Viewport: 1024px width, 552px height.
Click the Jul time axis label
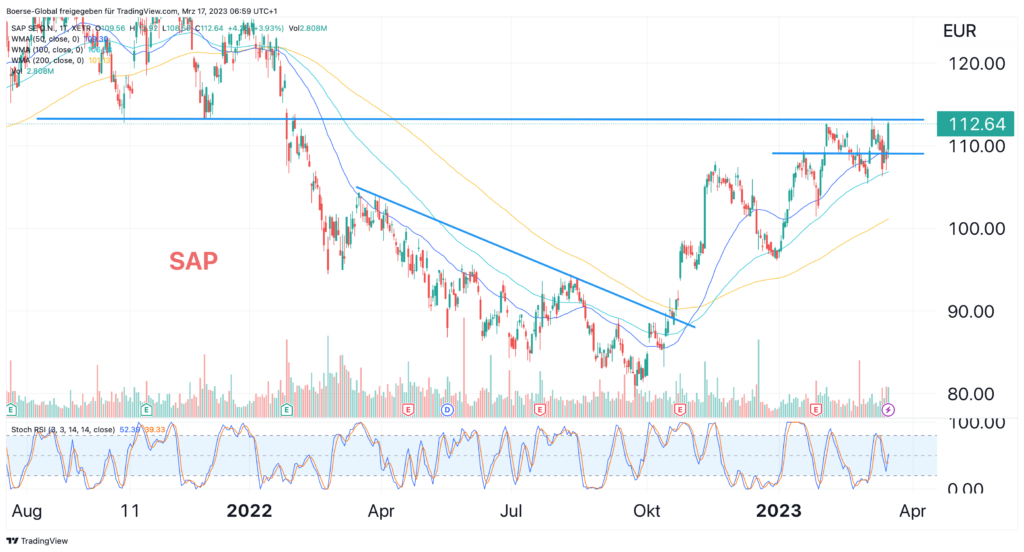pos(511,511)
